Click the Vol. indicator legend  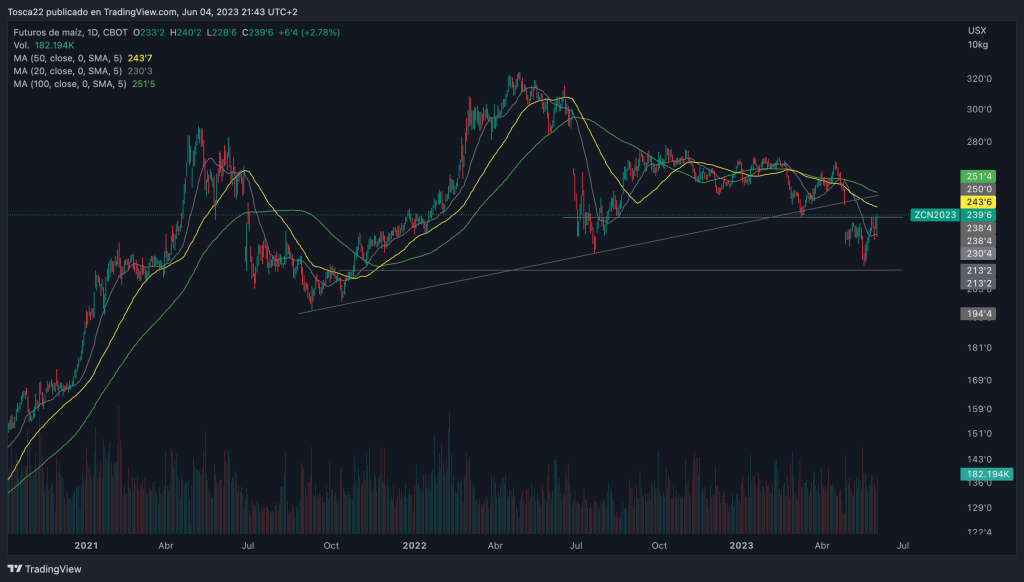point(22,46)
